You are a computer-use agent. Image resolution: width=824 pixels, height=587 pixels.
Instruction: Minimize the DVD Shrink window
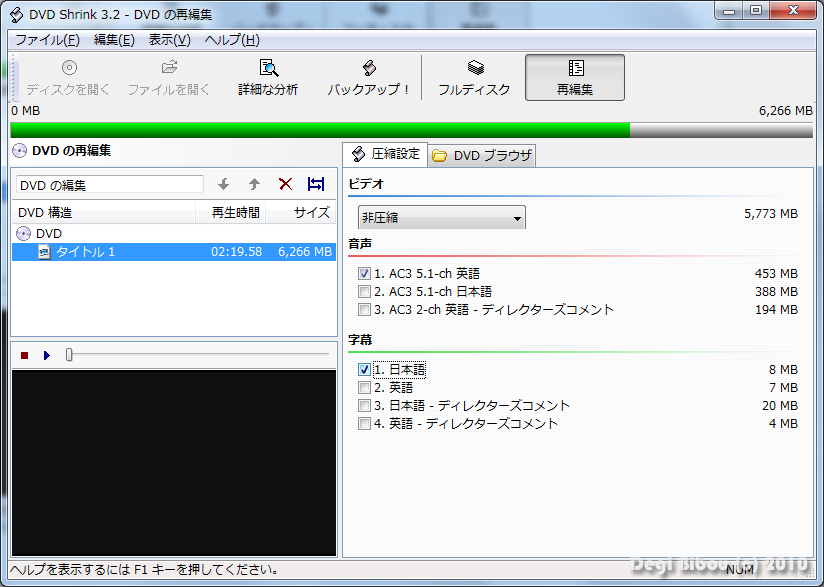tap(729, 11)
